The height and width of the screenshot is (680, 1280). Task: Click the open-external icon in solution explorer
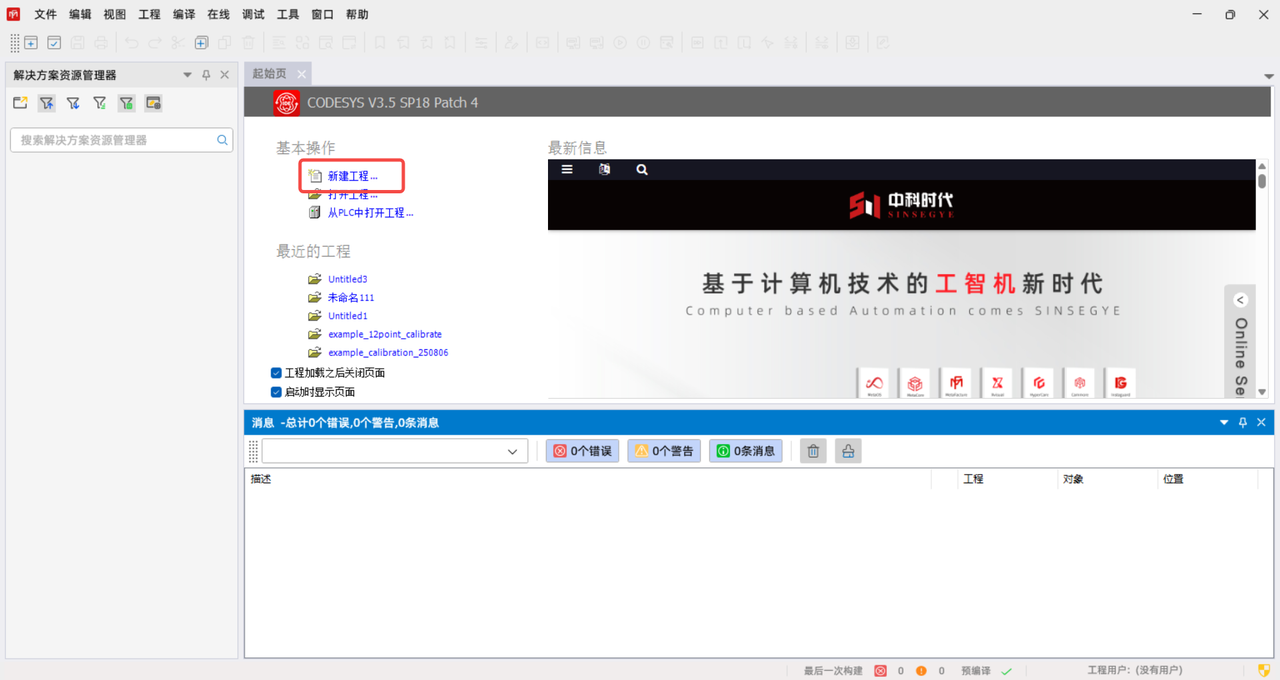click(20, 103)
